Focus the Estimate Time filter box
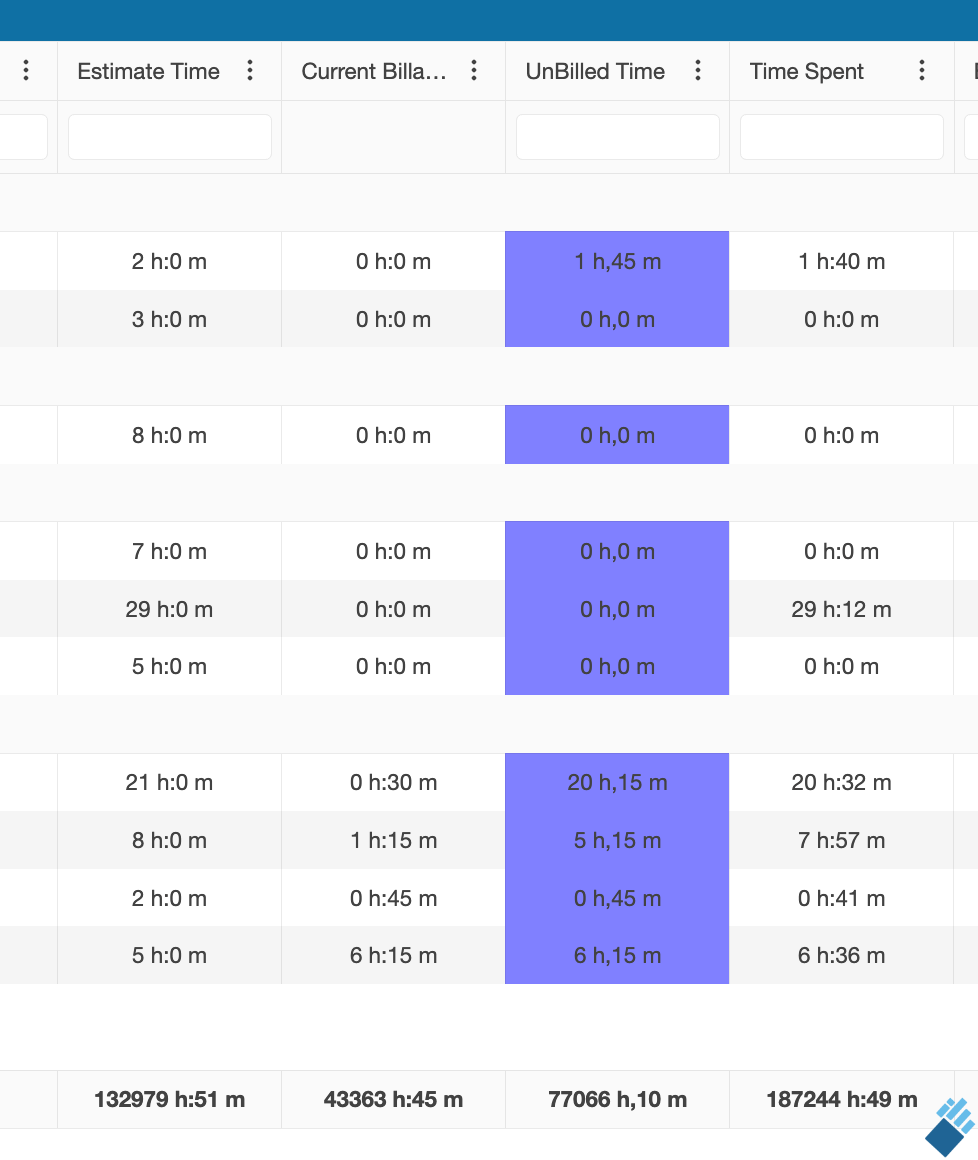Viewport: 978px width, 1160px height. click(170, 137)
